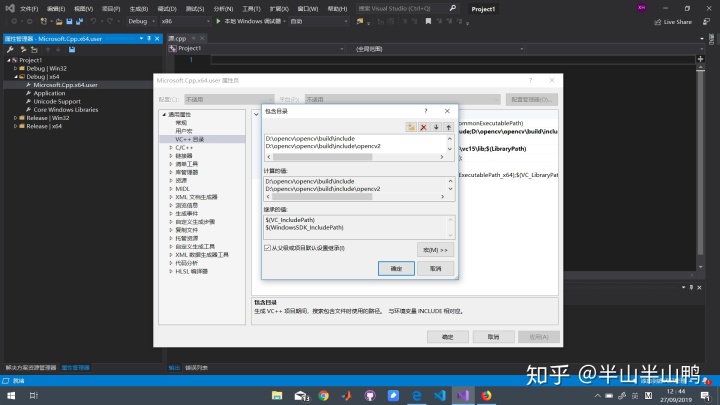The height and width of the screenshot is (405, 720).
Task: Expand the Release | x64 node
Action: (x=16, y=126)
